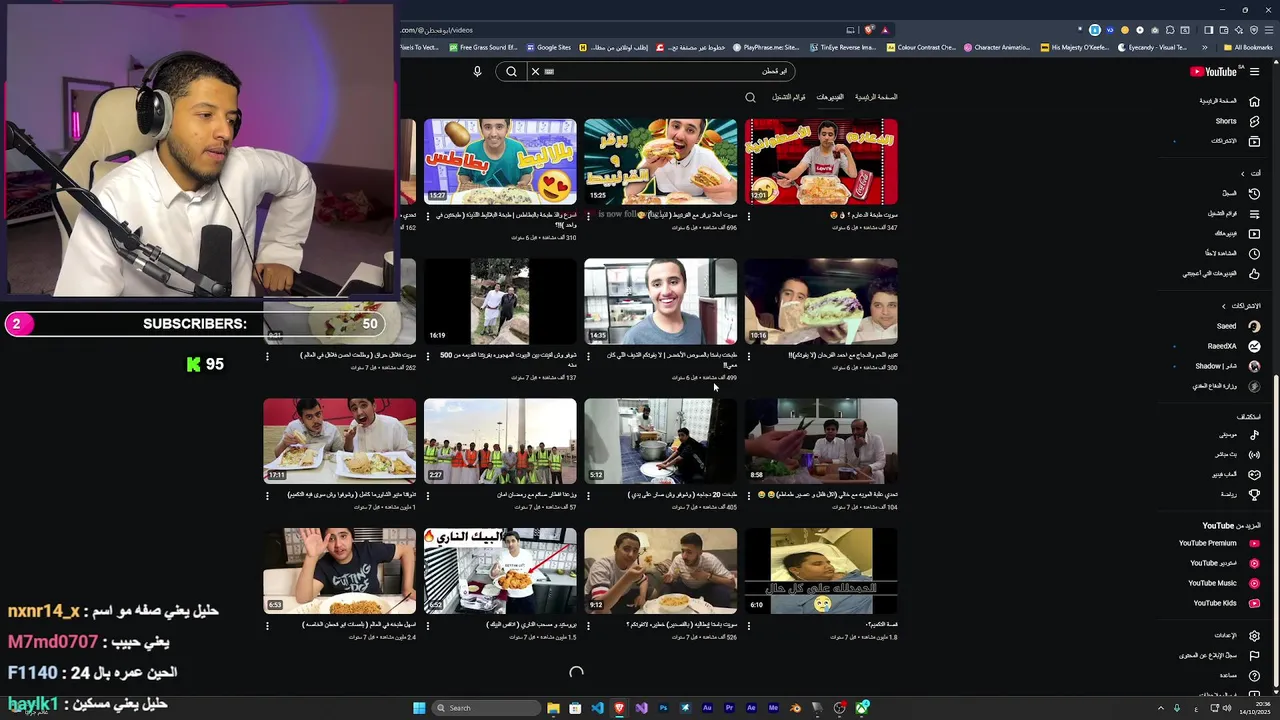Image resolution: width=1280 pixels, height=720 pixels.
Task: Click the Brave shields icon in address bar
Action: (869, 30)
